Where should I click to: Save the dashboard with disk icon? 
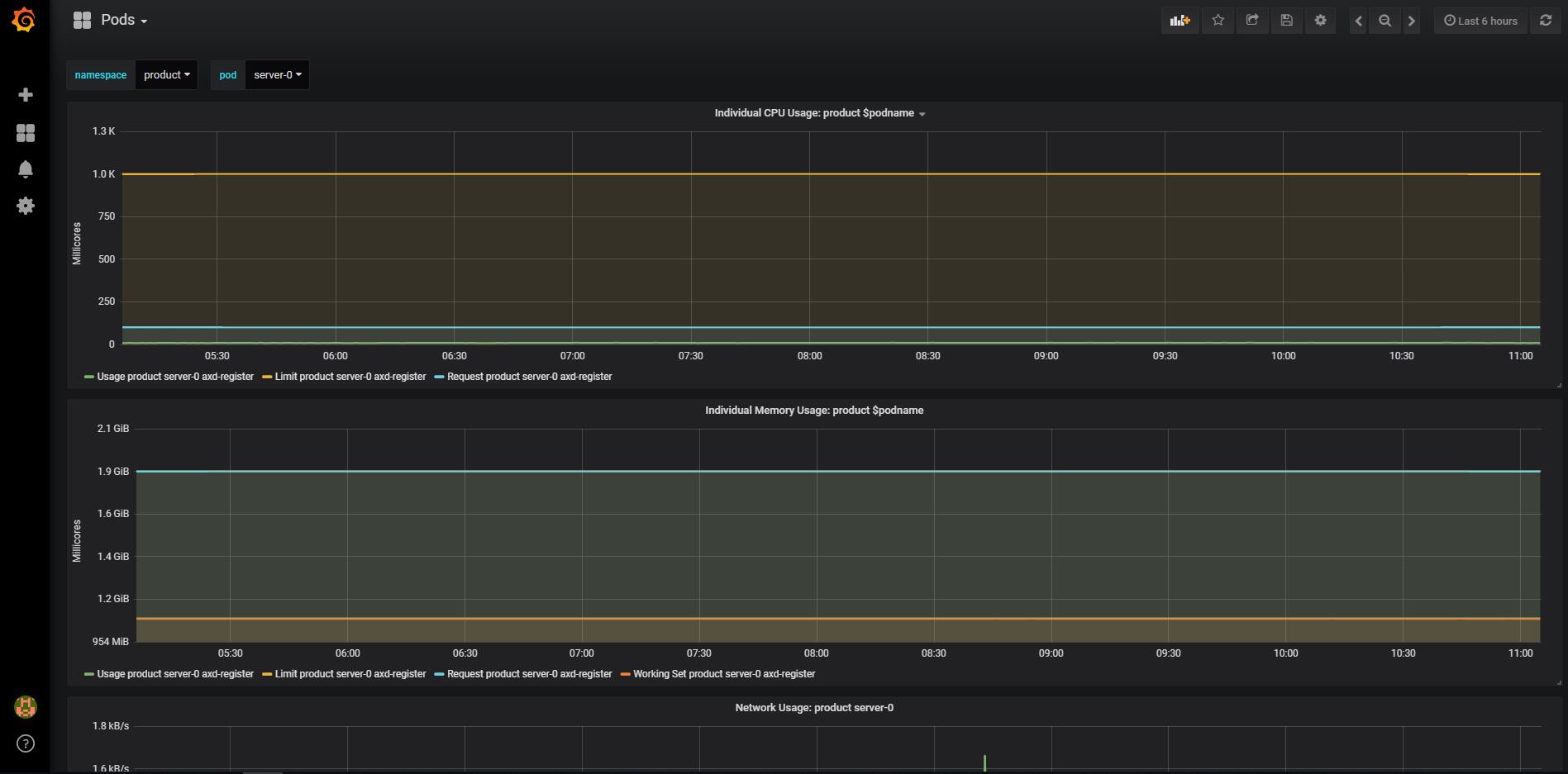(1286, 21)
